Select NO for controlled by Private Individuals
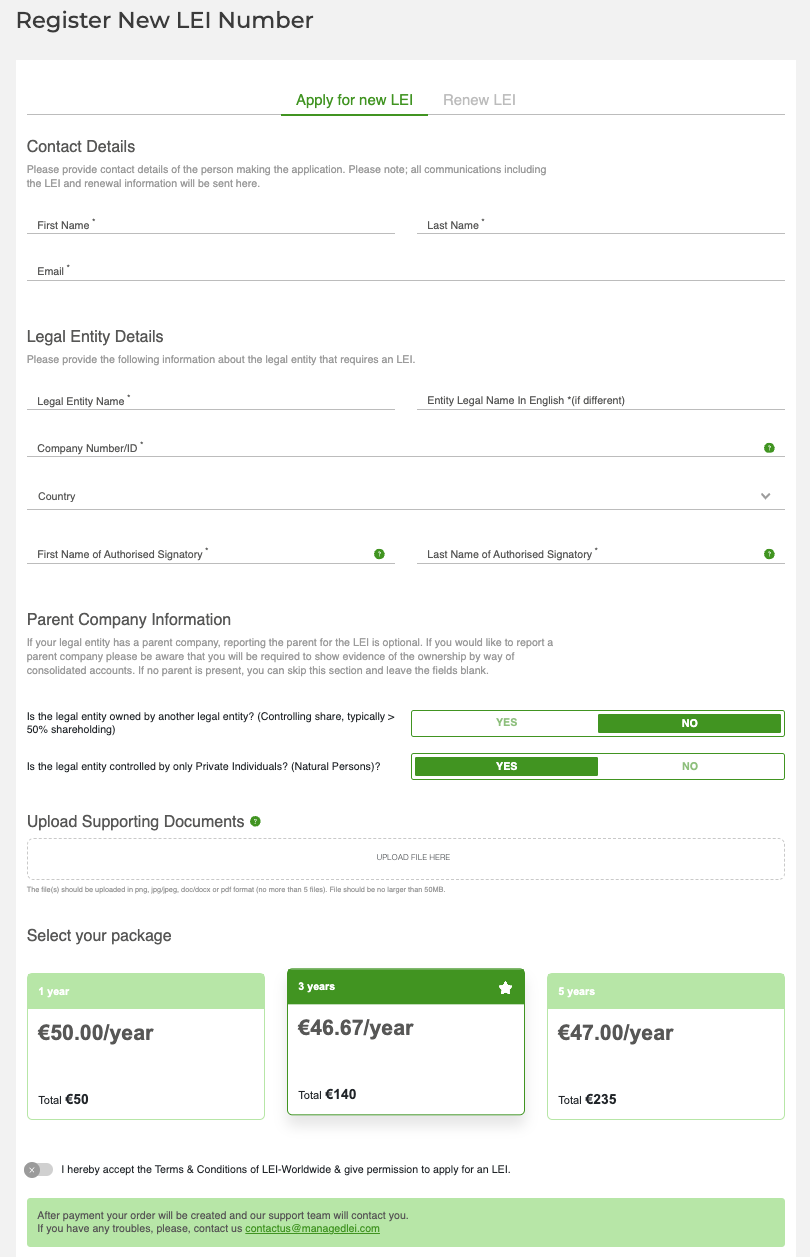This screenshot has width=810, height=1257. [689, 766]
